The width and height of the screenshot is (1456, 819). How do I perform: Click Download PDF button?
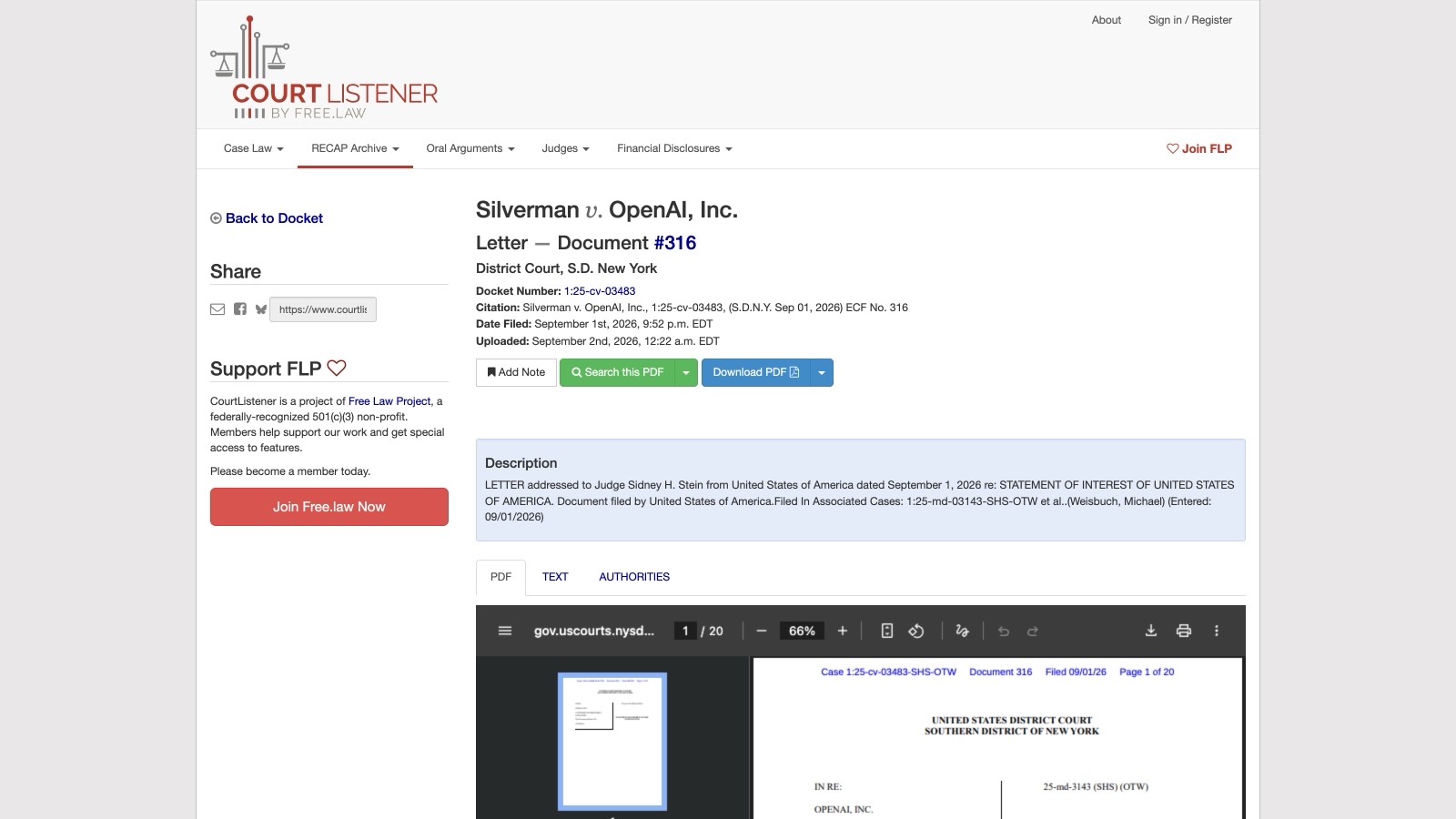[756, 372]
